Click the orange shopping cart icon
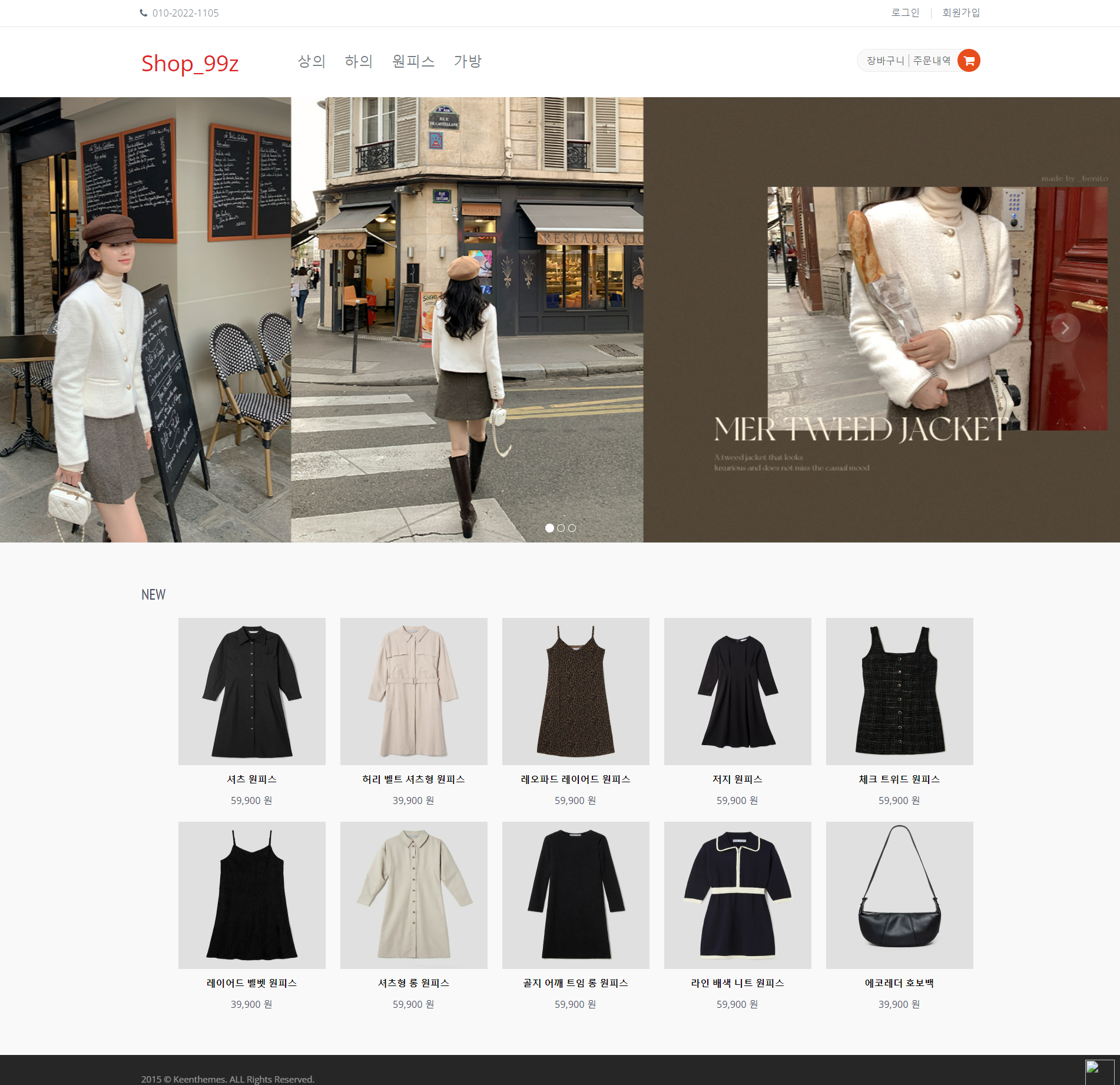 (969, 61)
